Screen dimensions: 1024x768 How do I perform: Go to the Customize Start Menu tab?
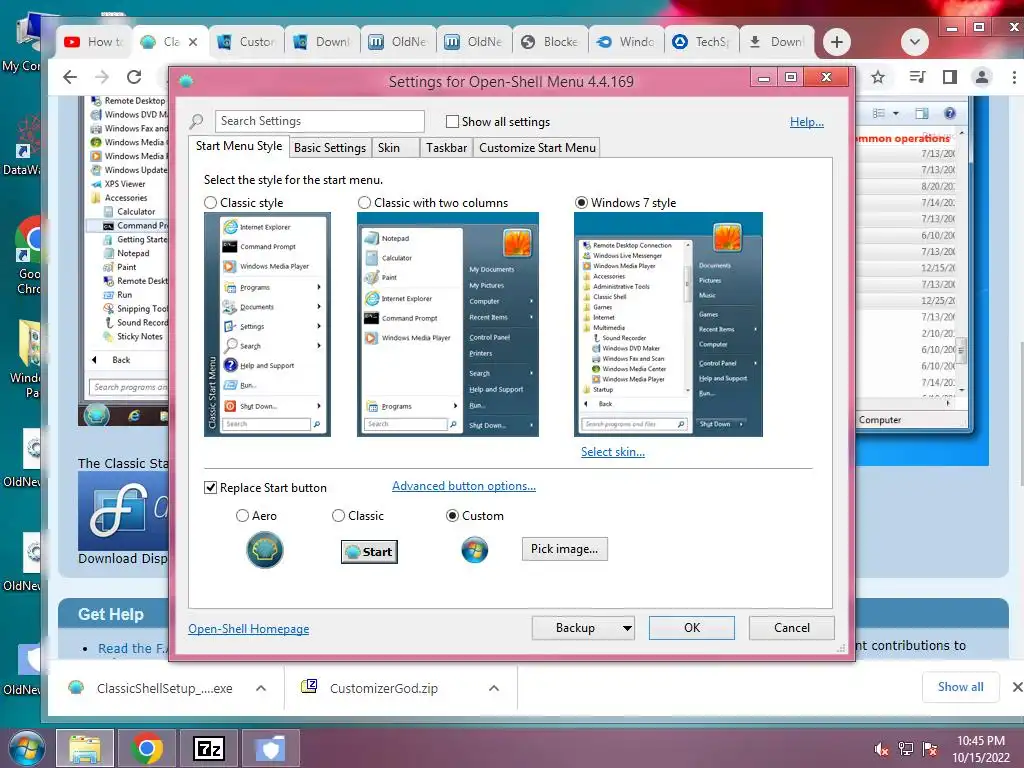point(537,148)
